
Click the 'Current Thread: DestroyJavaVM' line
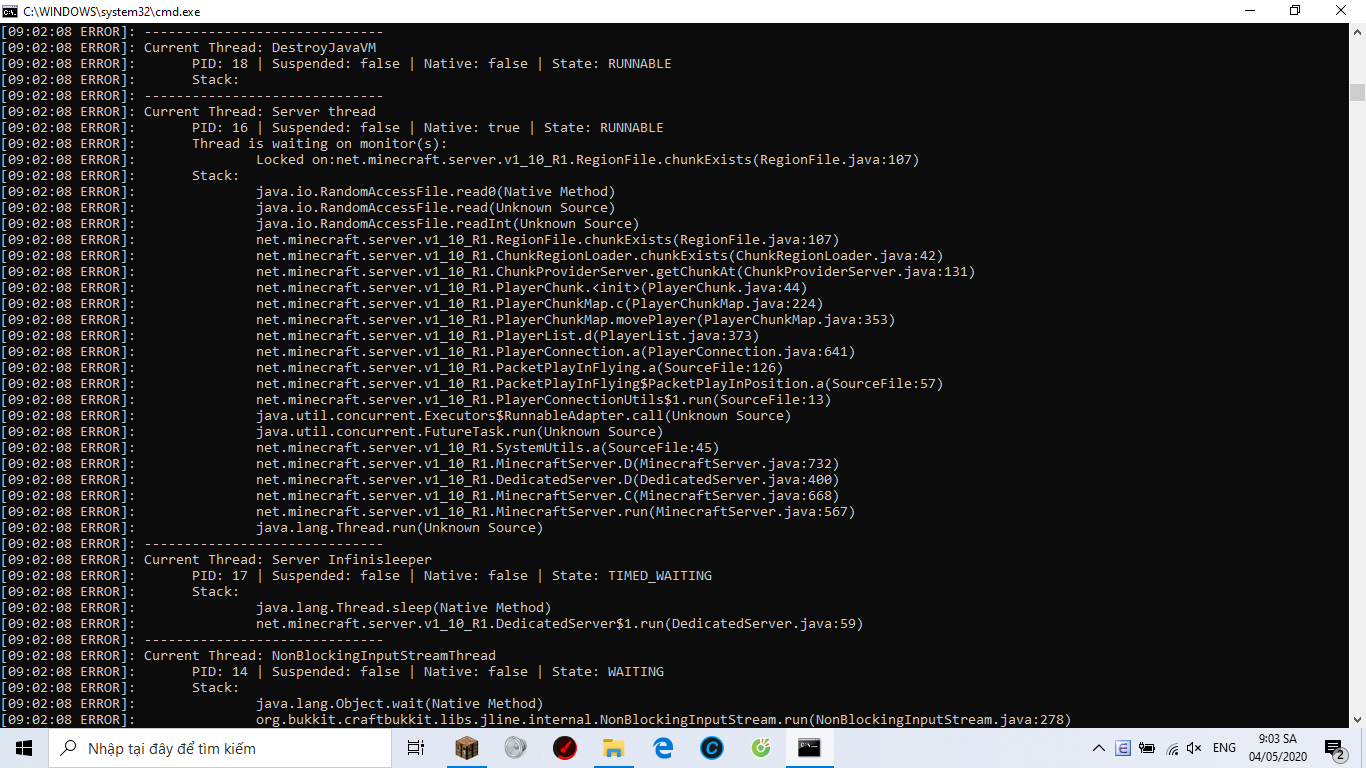click(260, 47)
